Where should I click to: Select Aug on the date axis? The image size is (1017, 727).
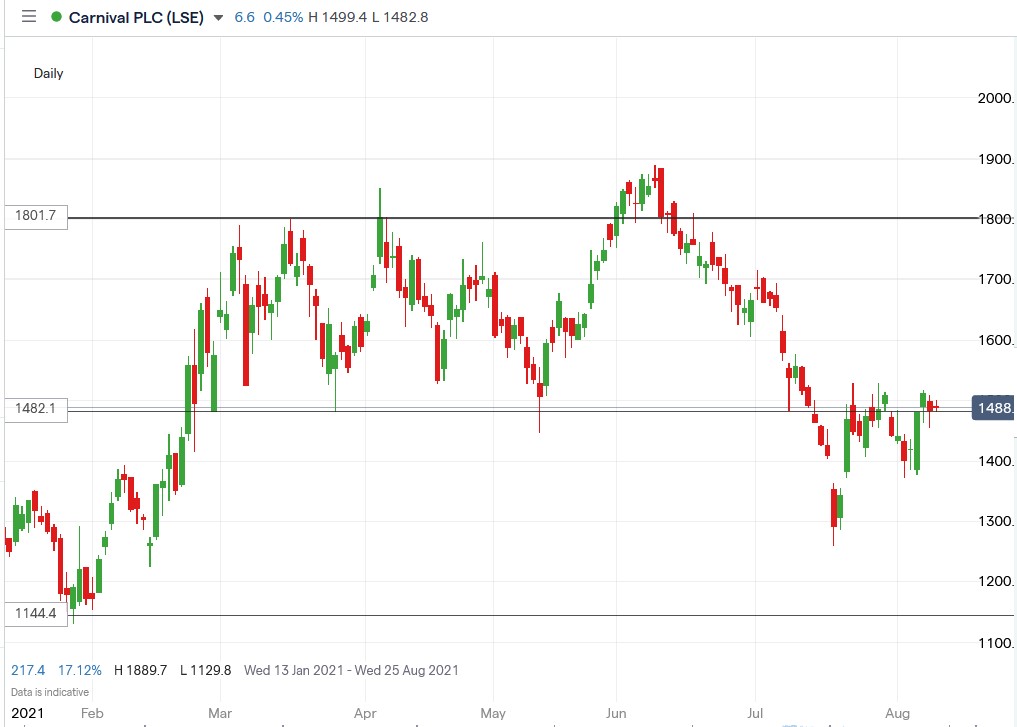(897, 713)
